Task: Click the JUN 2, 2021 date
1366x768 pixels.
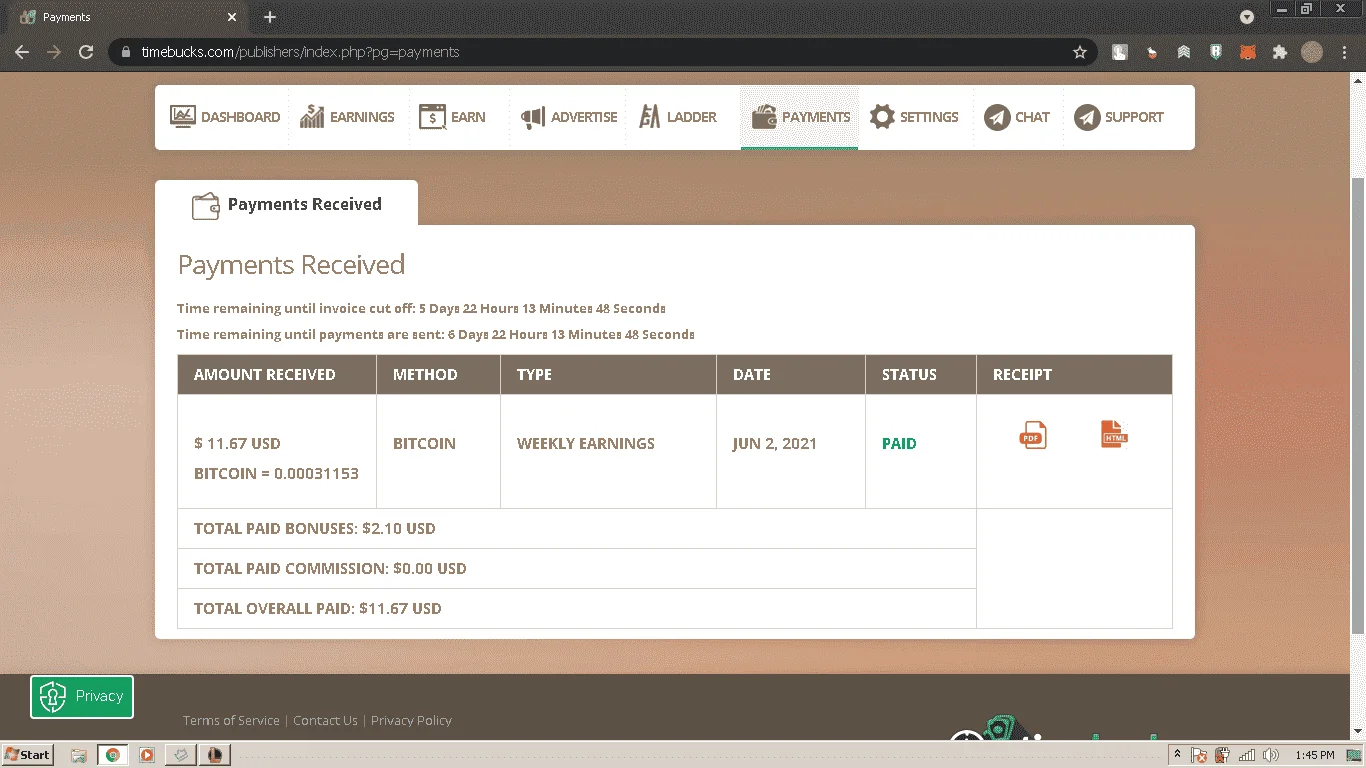Action: tap(775, 444)
